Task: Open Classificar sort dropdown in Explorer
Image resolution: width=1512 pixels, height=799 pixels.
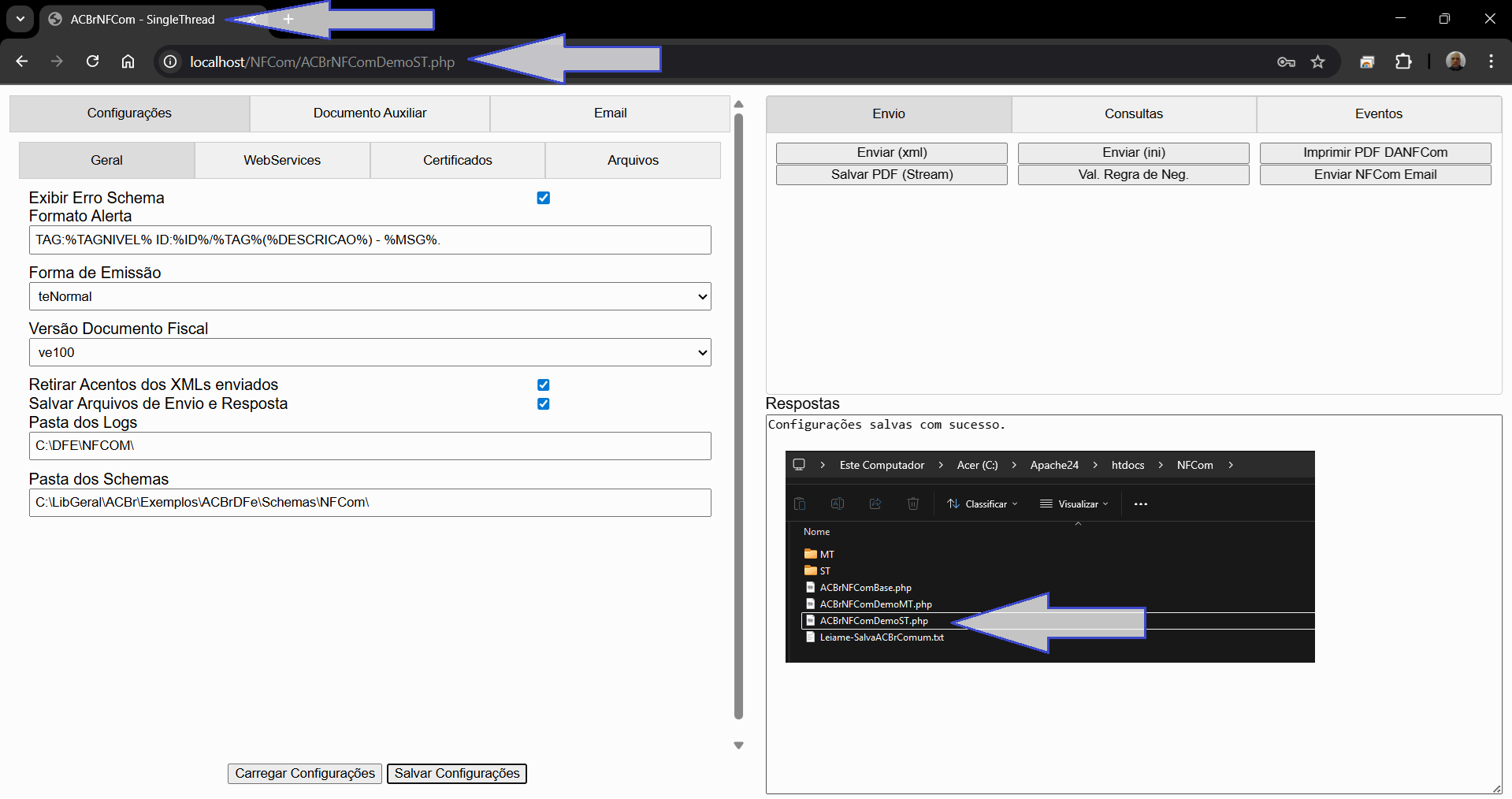Action: pos(983,504)
